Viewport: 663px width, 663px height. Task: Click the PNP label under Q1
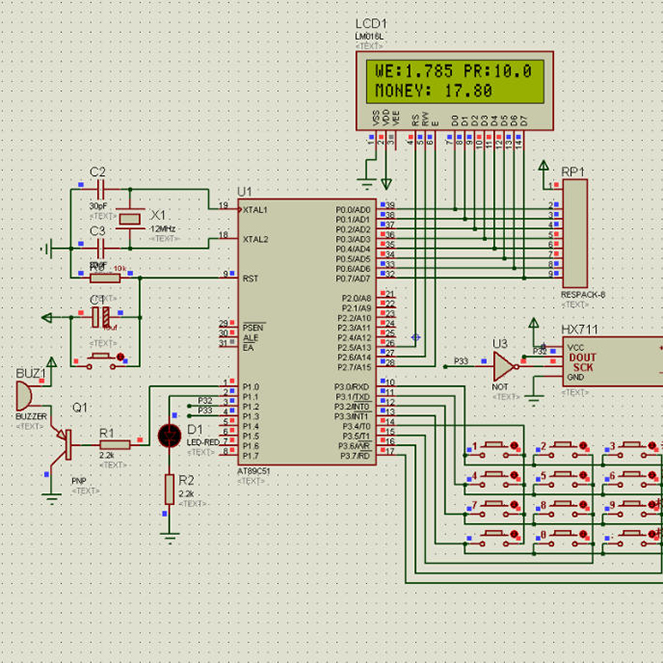[x=79, y=481]
